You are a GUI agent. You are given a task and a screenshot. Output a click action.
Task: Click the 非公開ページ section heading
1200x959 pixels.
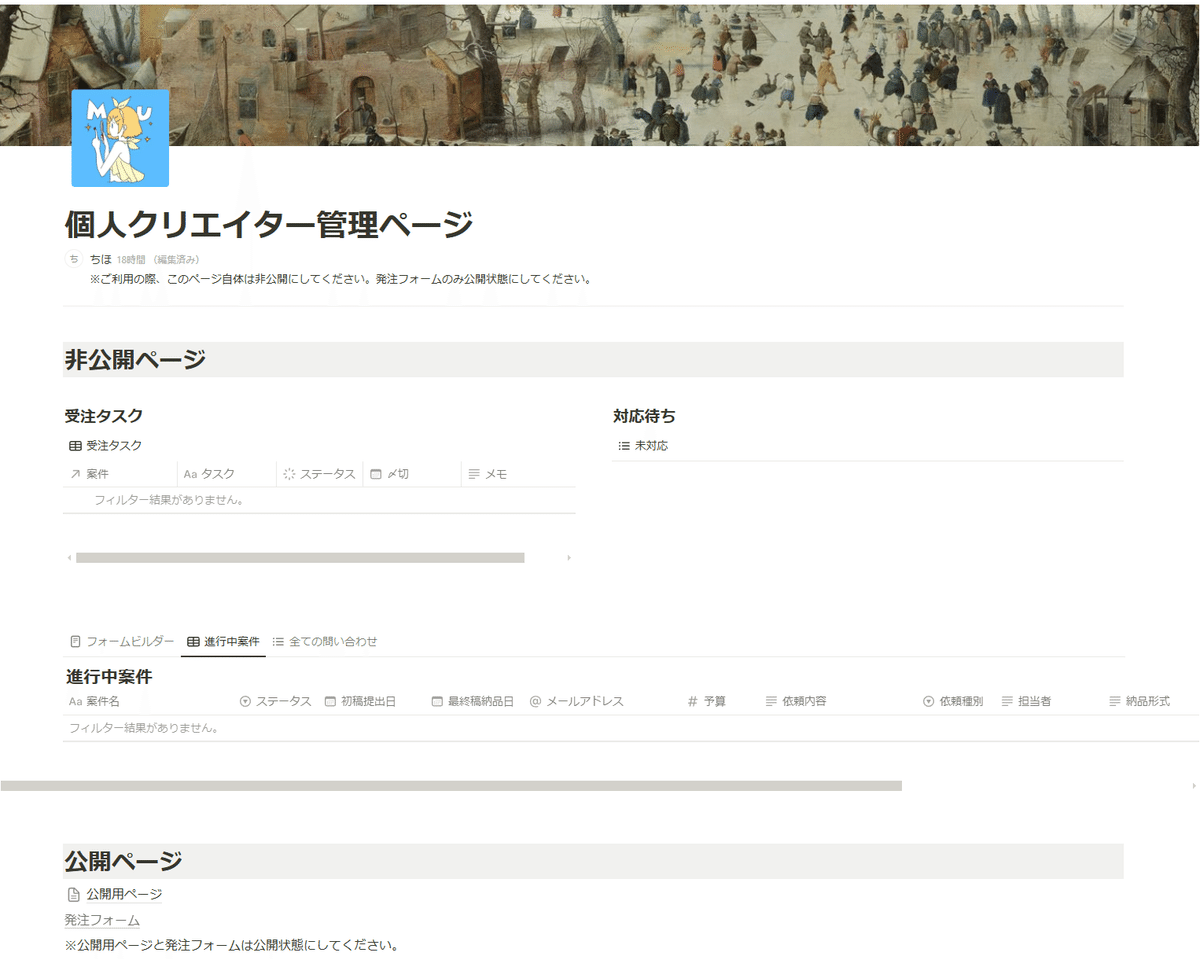[x=135, y=360]
